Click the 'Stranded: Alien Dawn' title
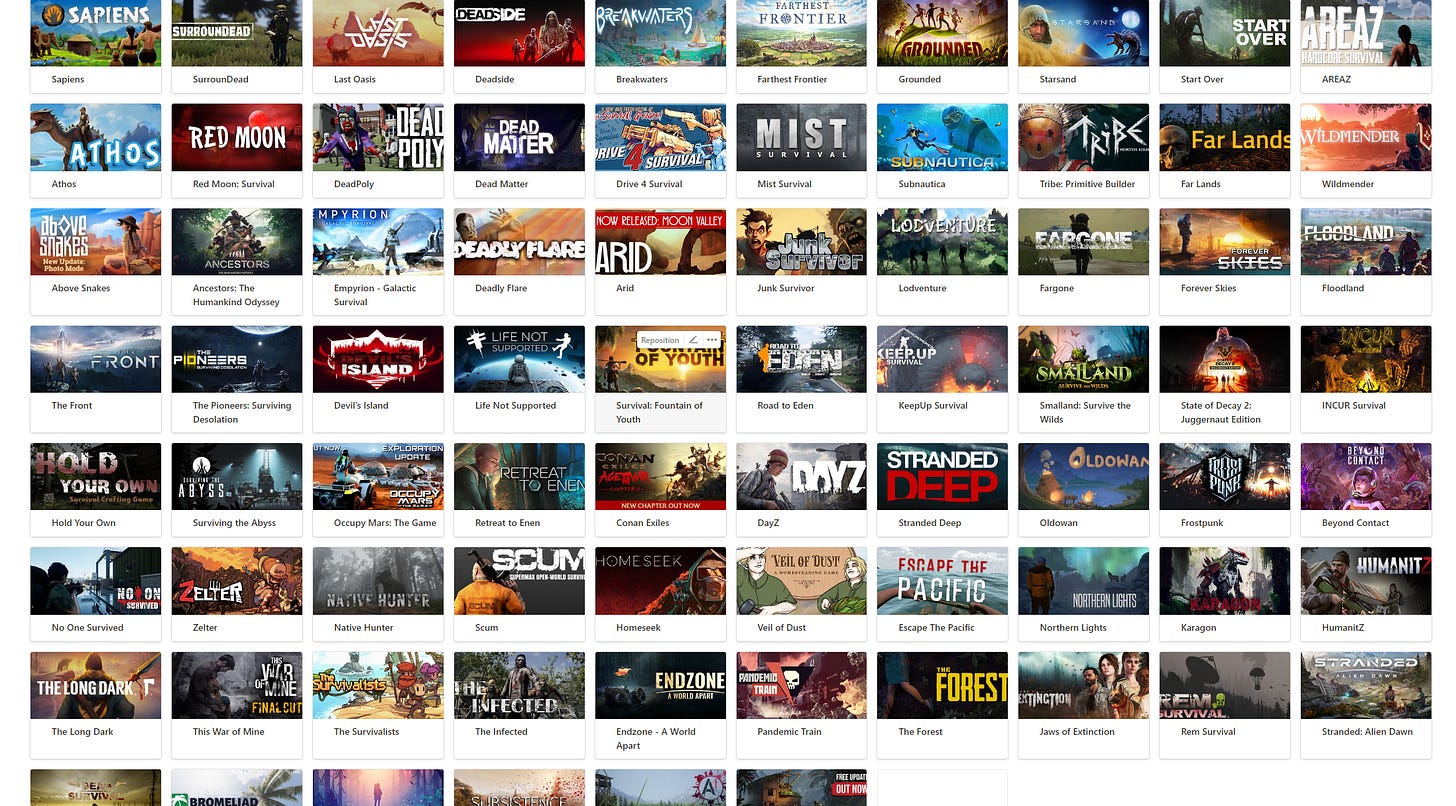Image resolution: width=1456 pixels, height=806 pixels. pyautogui.click(x=1368, y=732)
